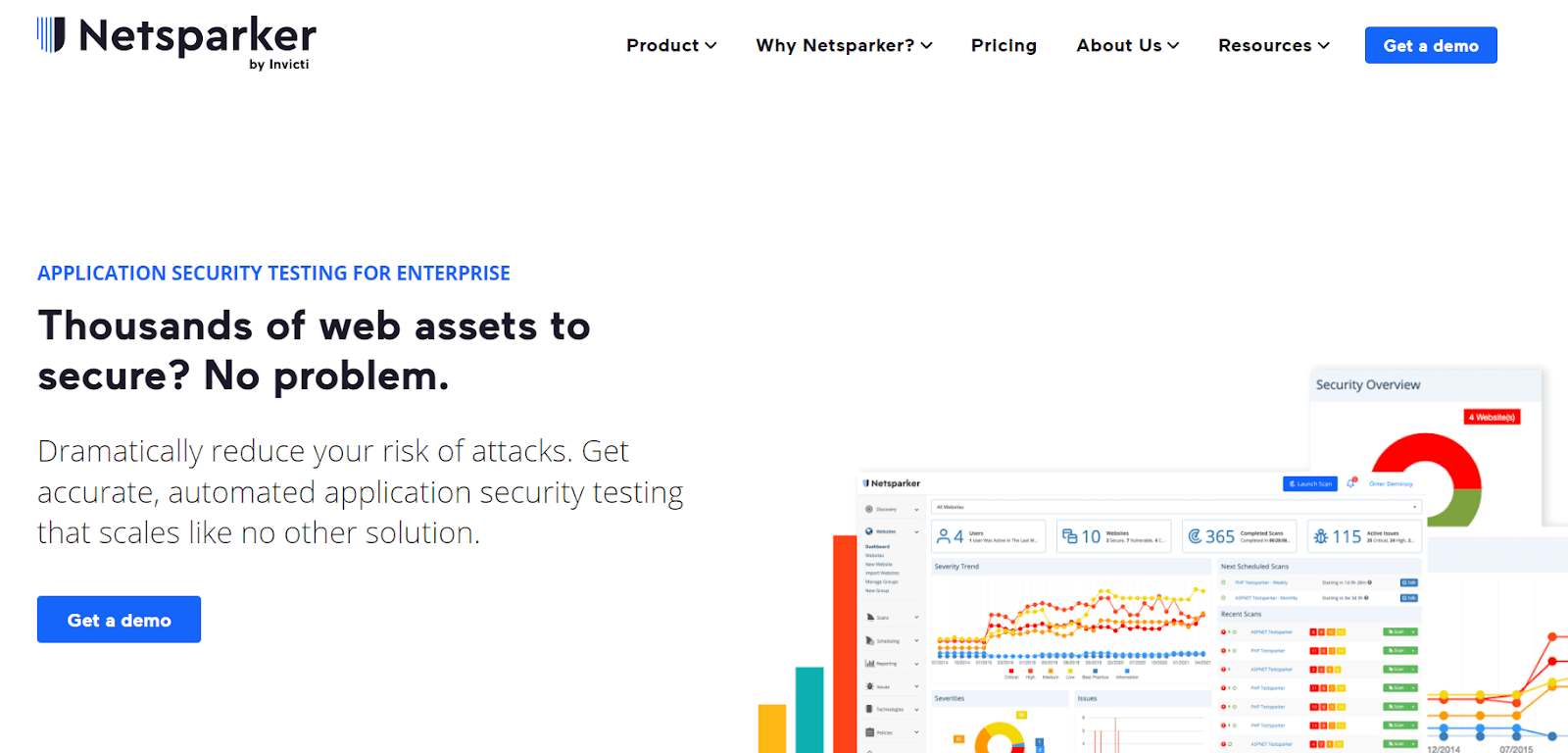
Task: Click the Scheduling icon in preview sidebar
Action: pyautogui.click(x=869, y=640)
